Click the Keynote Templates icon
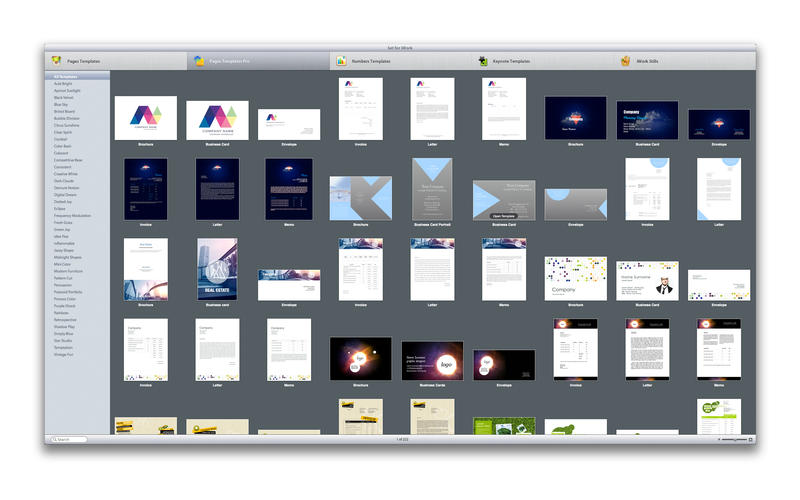The image size is (800, 500). coord(483,61)
